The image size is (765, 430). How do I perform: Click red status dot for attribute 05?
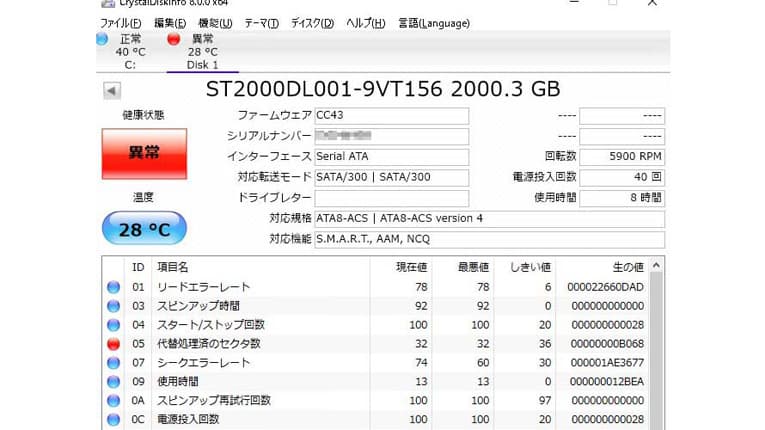point(113,343)
